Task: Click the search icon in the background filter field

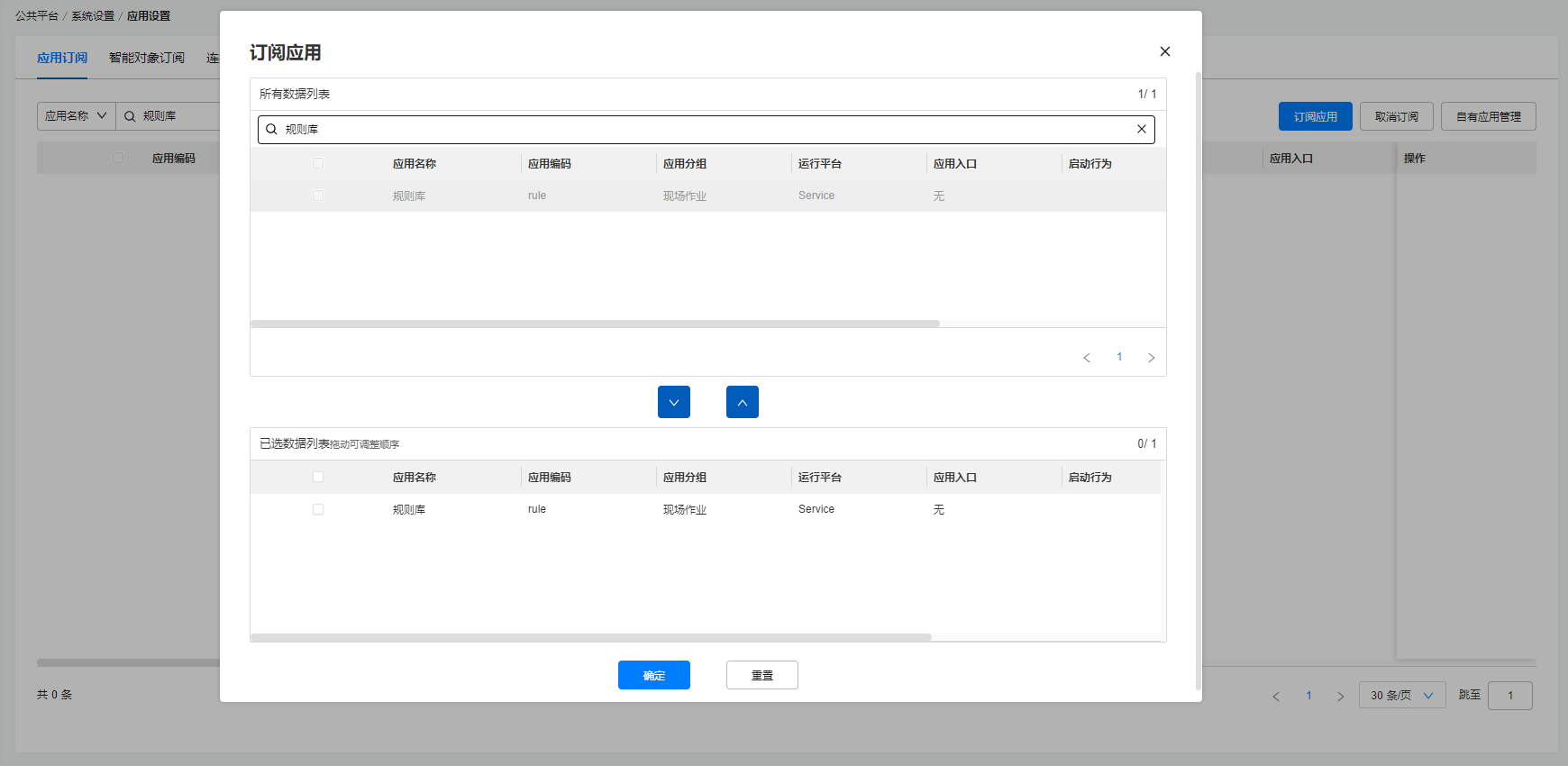Action: pos(130,116)
